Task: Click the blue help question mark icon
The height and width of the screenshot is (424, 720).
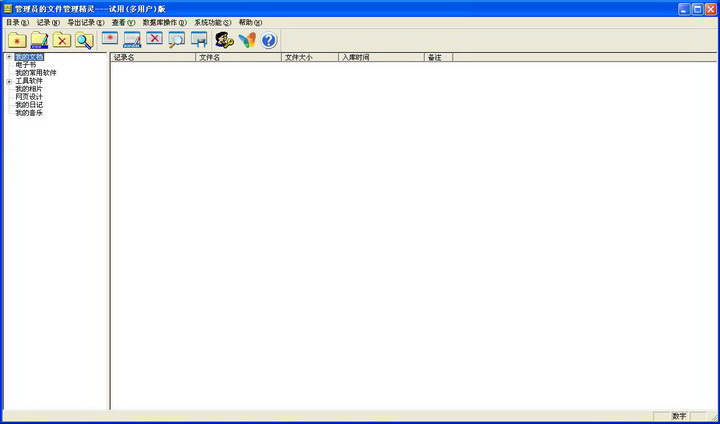Action: (269, 40)
